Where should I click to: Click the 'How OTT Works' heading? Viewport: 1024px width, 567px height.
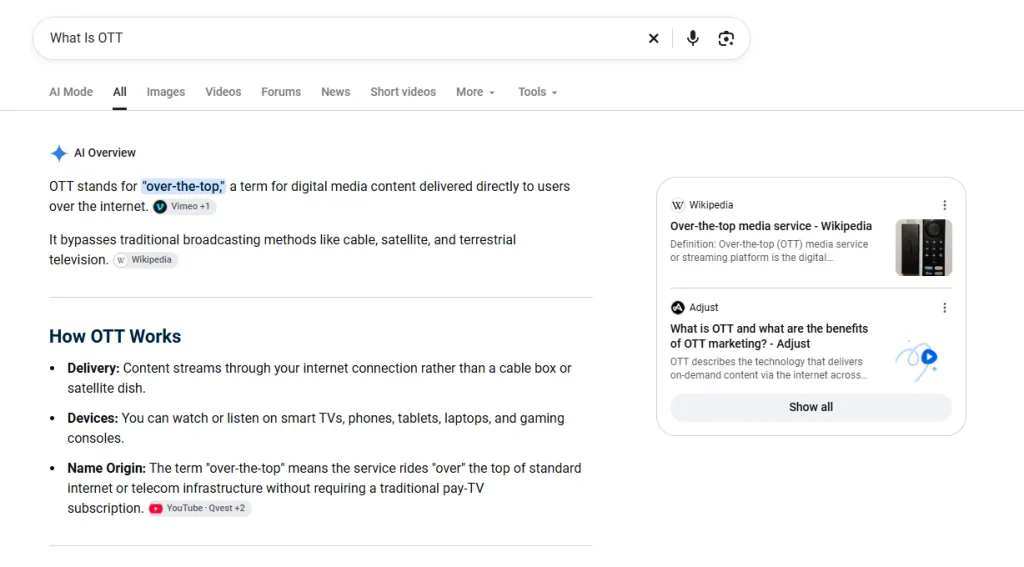pyautogui.click(x=115, y=336)
